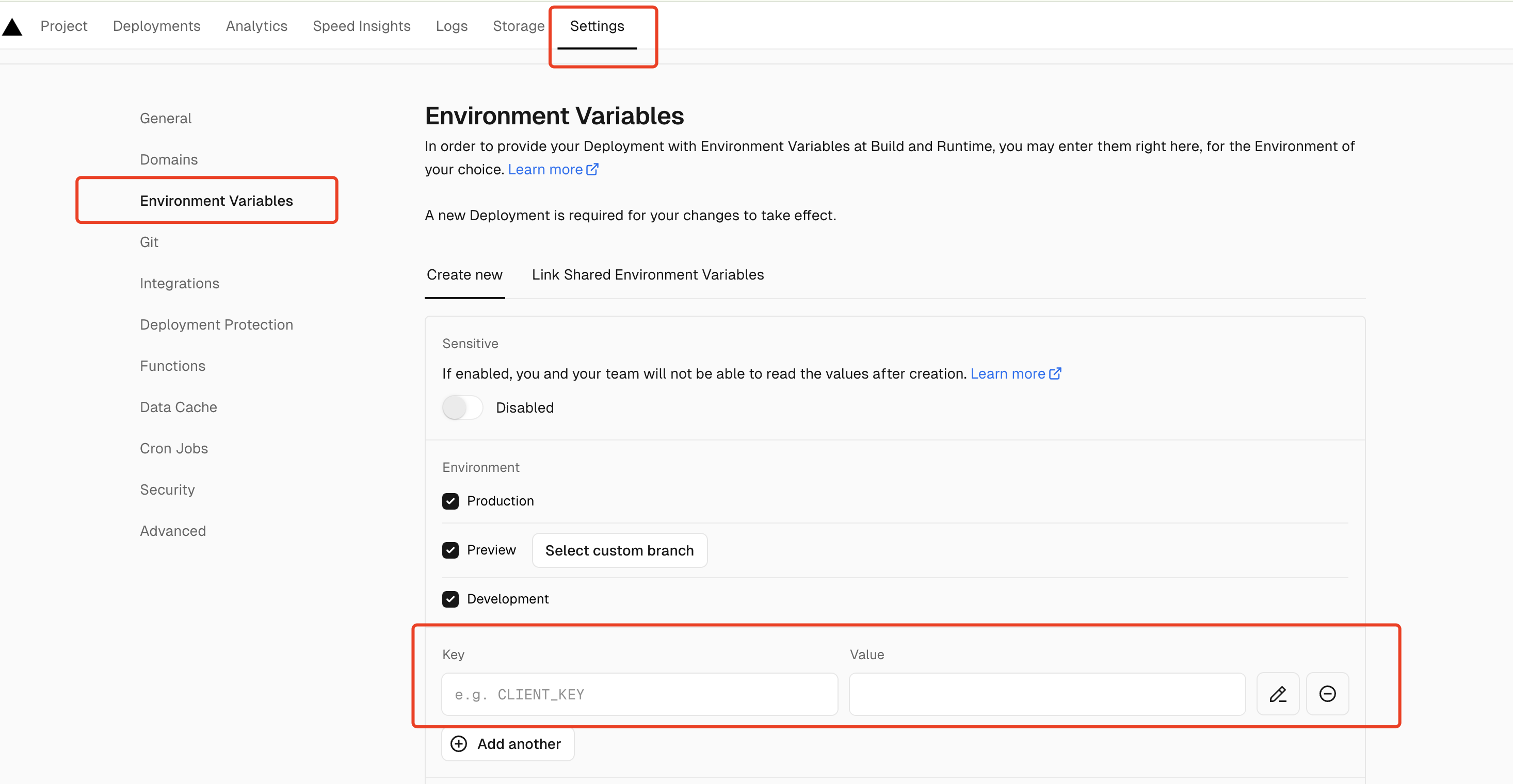Open General settings in sidebar
This screenshot has height=784, width=1513.
pos(166,118)
